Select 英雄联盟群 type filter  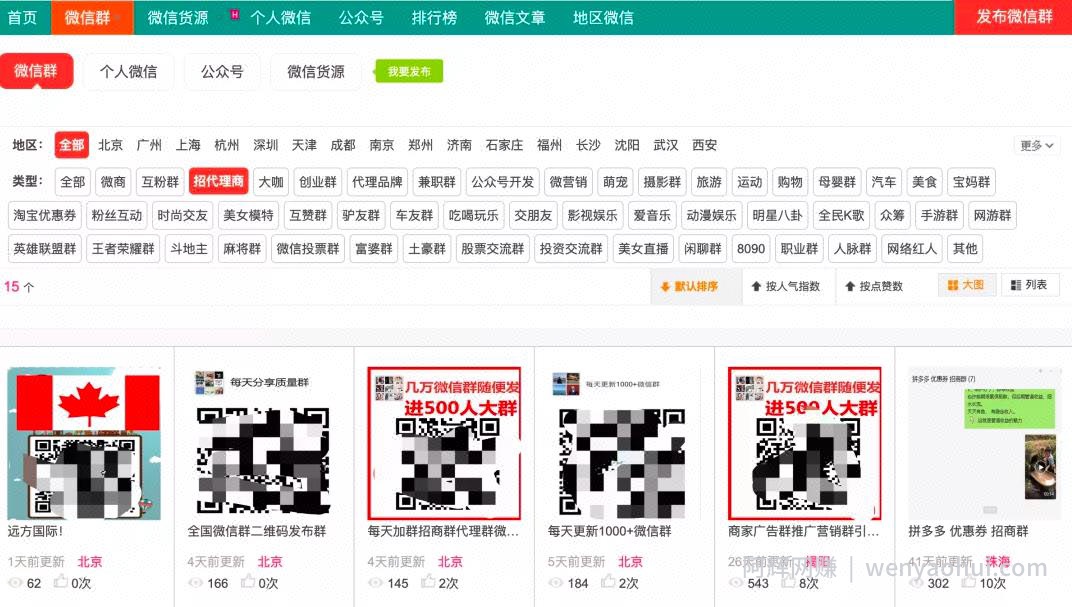[x=45, y=249]
